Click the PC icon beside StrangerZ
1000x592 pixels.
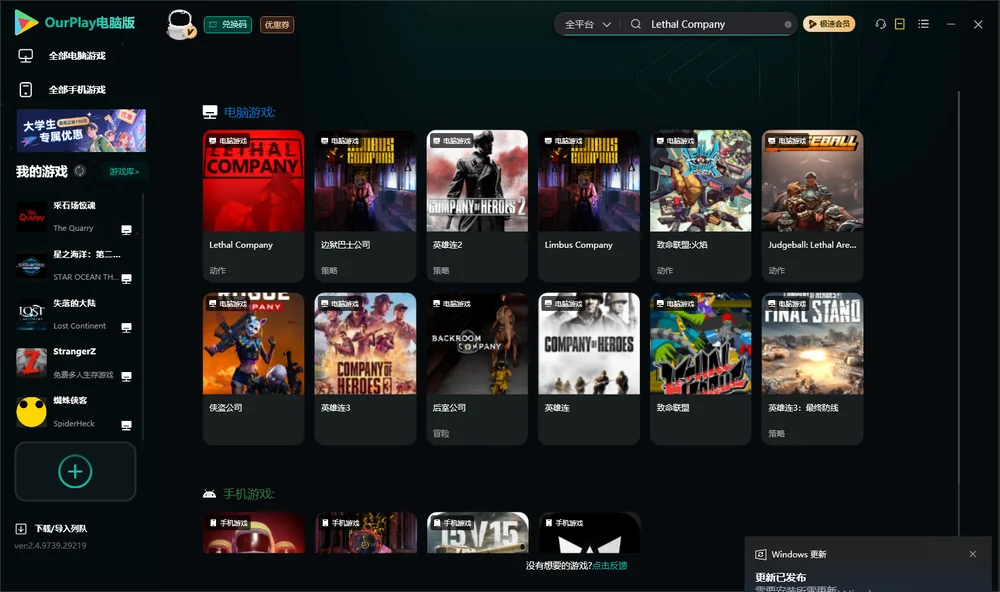click(126, 376)
